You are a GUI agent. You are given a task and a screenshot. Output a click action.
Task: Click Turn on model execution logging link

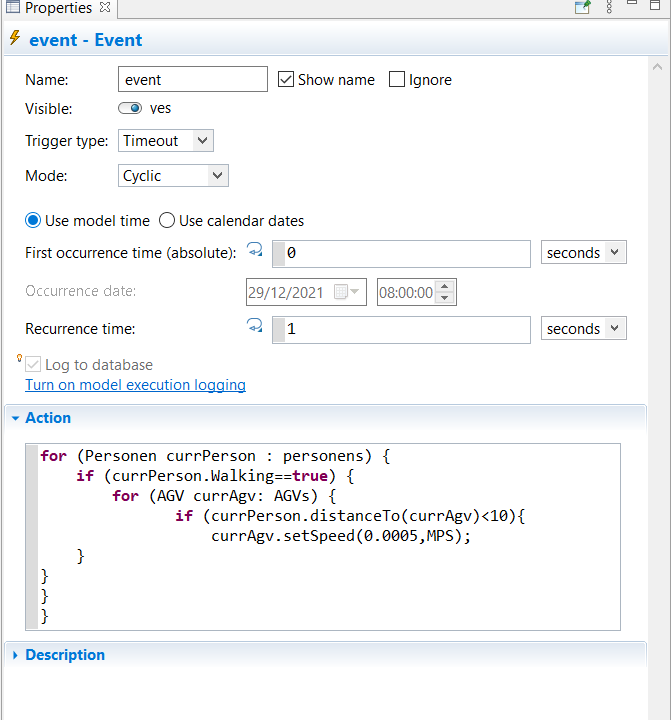(135, 385)
